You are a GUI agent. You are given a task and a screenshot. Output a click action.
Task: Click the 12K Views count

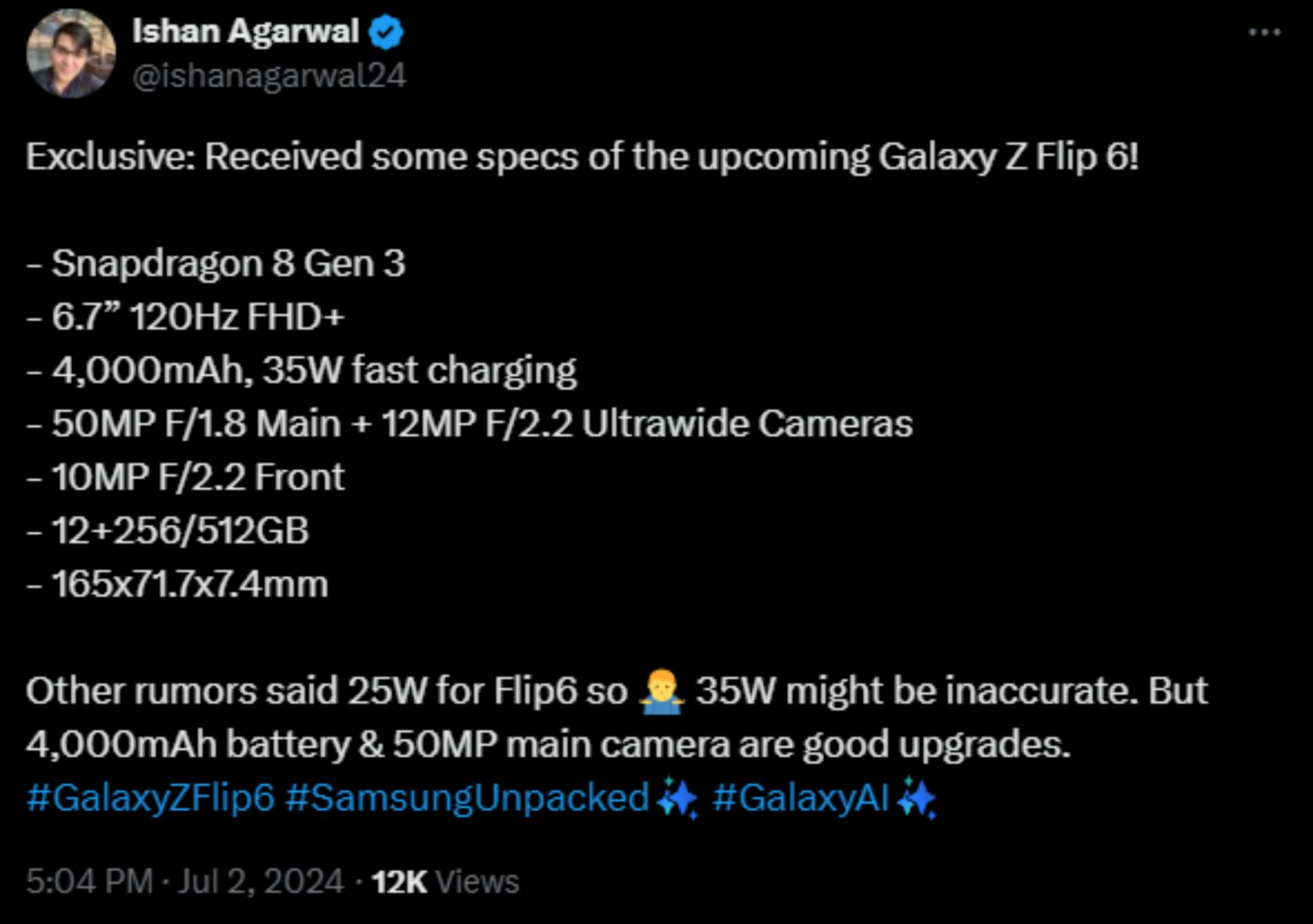[x=445, y=881]
